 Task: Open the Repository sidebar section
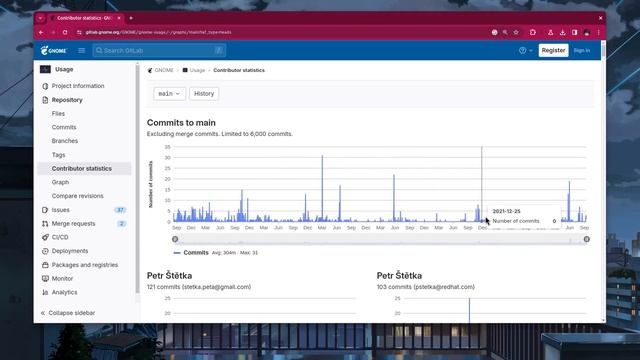pyautogui.click(x=67, y=100)
